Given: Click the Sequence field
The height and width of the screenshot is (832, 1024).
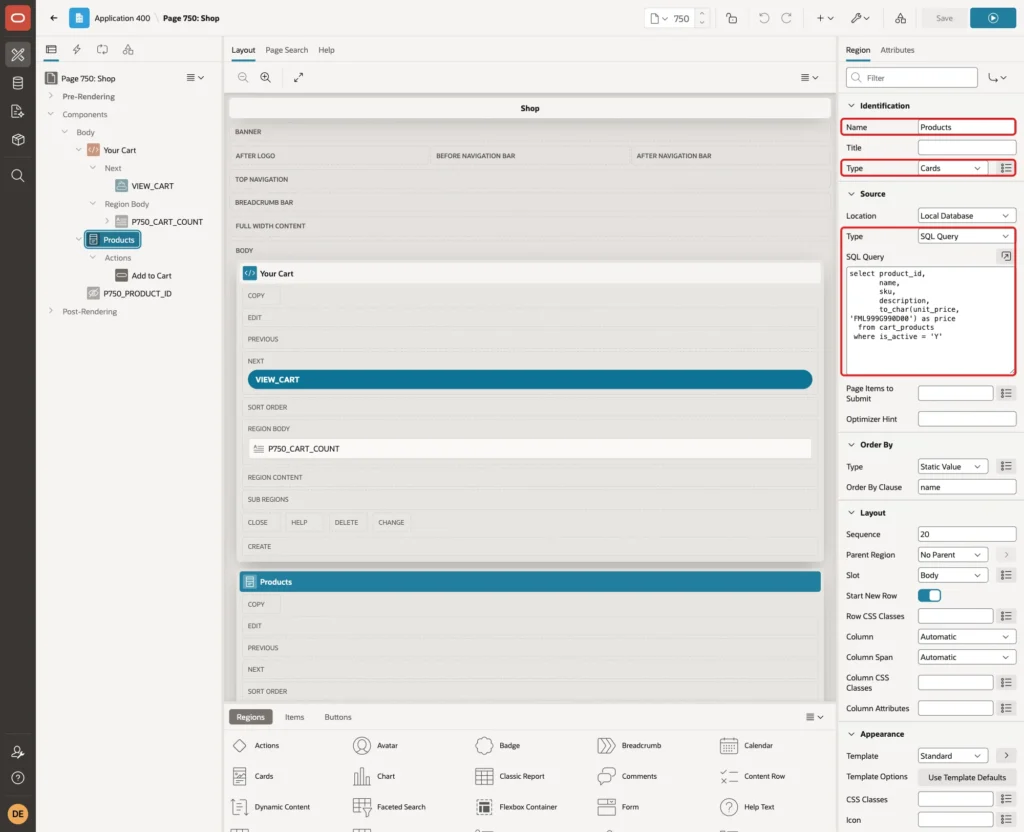Looking at the screenshot, I should 967,534.
